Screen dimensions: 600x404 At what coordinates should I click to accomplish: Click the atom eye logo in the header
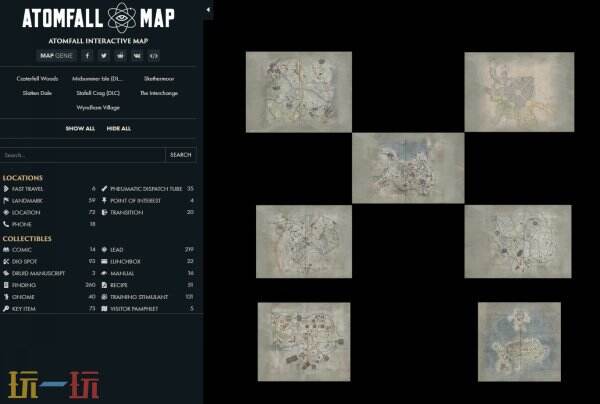(122, 17)
